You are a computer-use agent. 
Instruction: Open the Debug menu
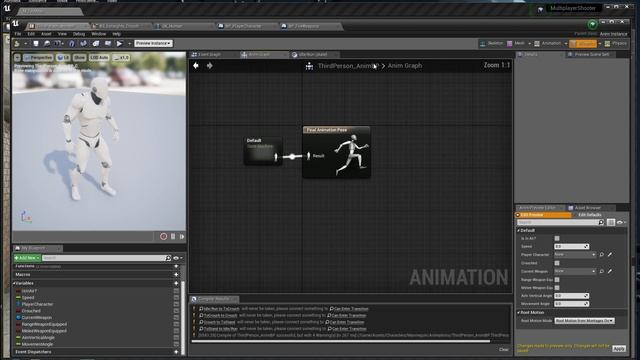(79, 34)
